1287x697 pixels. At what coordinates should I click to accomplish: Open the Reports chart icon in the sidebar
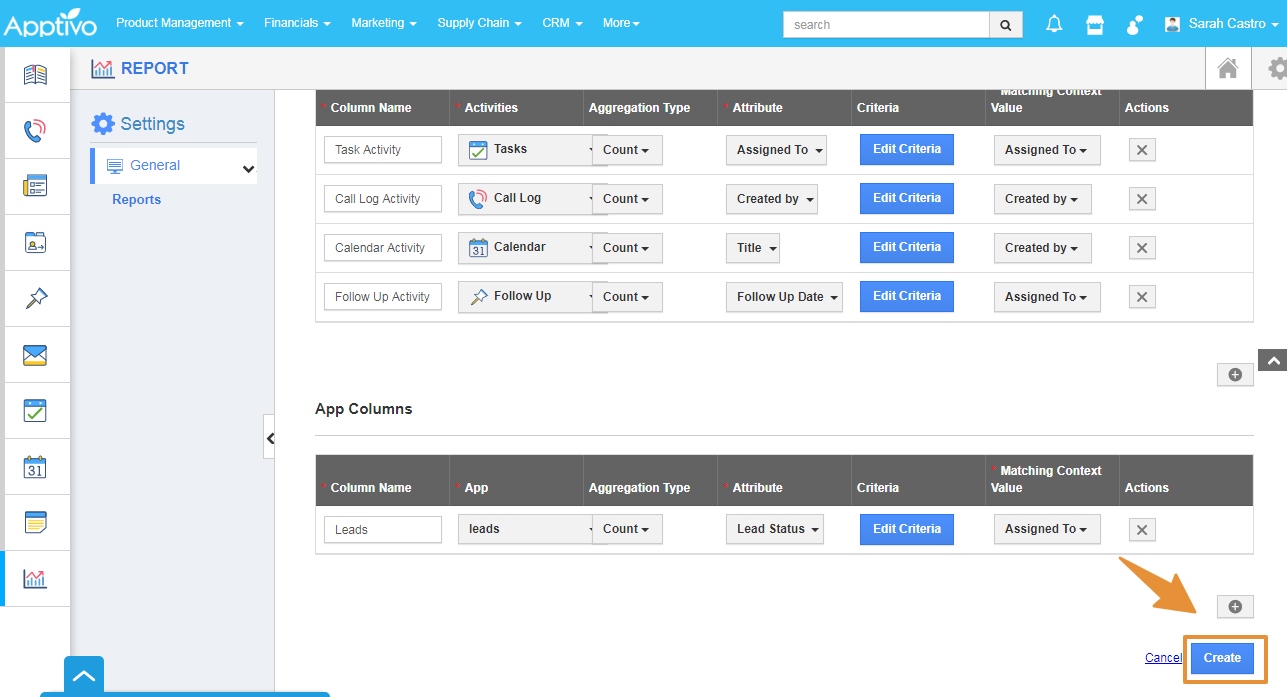coord(36,578)
